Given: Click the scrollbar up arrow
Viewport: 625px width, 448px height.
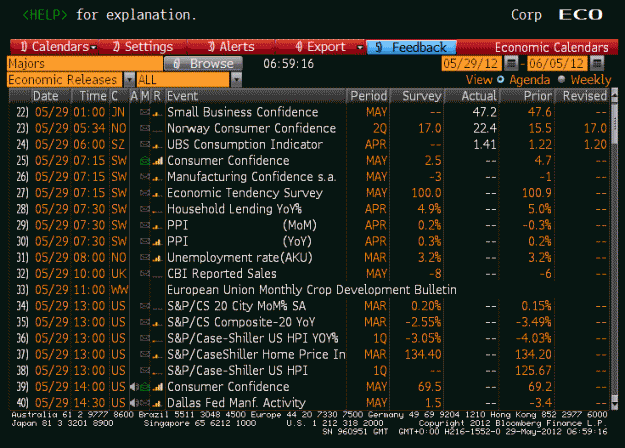Looking at the screenshot, I should point(614,94).
